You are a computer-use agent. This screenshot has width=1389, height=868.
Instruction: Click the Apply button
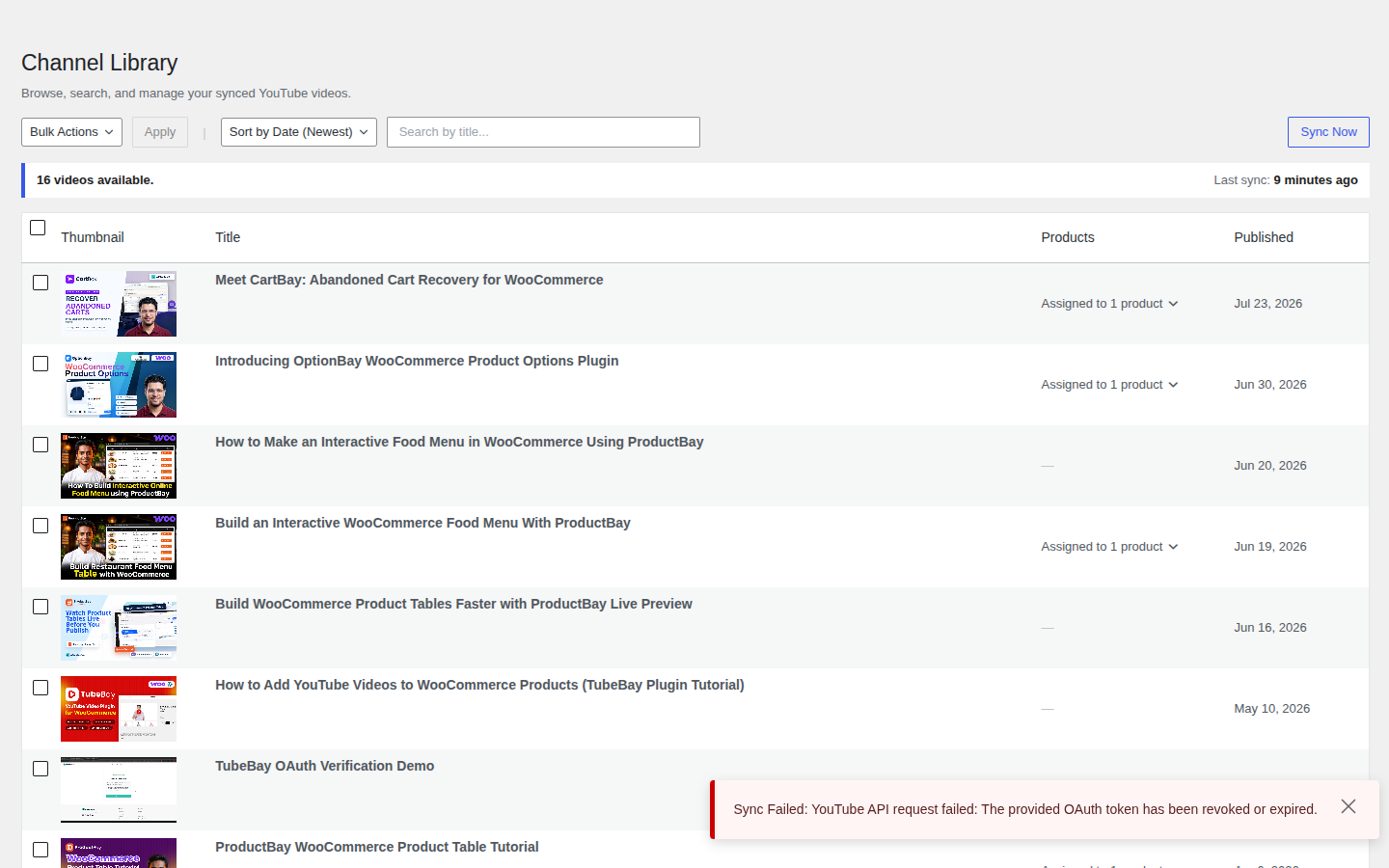160,132
